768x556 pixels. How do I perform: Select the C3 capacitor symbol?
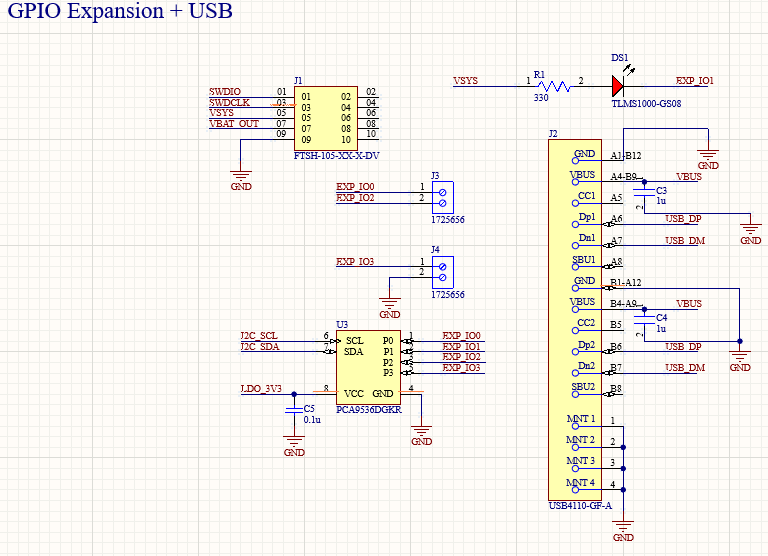pos(644,192)
